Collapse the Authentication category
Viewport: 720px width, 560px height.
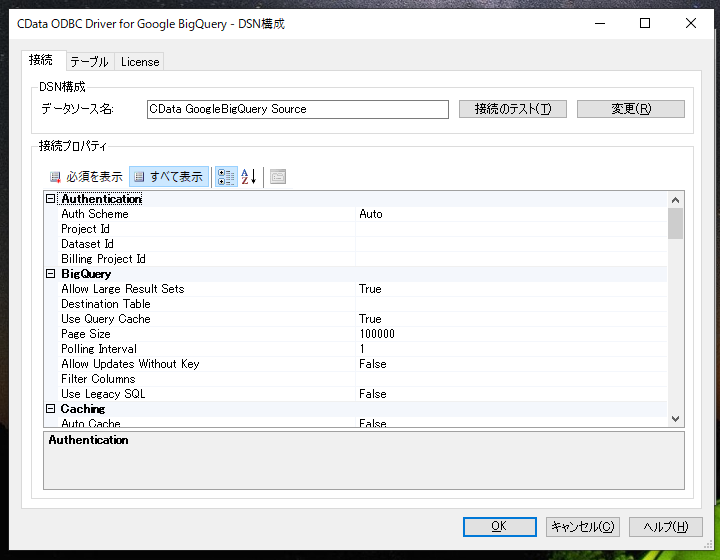(x=51, y=199)
